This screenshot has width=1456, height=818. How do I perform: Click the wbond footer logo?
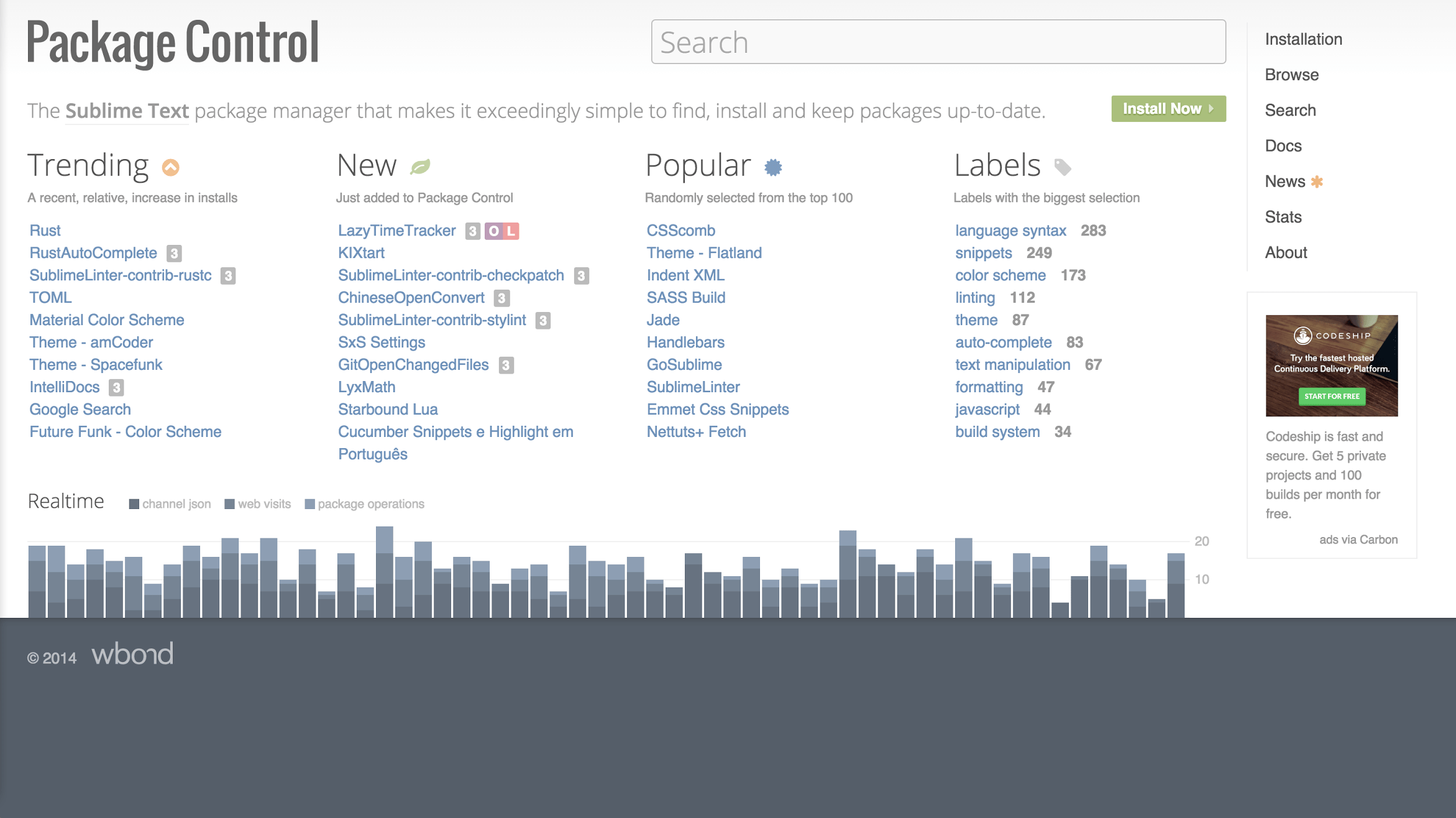132,655
